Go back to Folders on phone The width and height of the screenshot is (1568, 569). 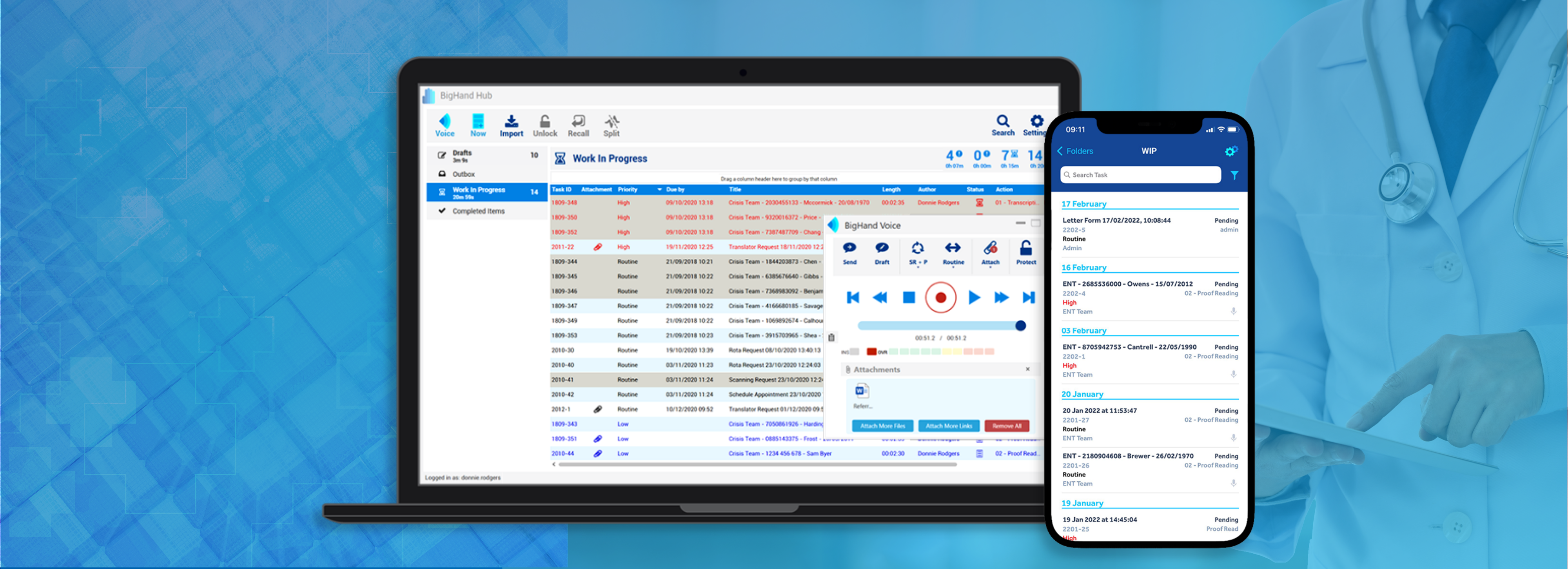coord(1075,151)
